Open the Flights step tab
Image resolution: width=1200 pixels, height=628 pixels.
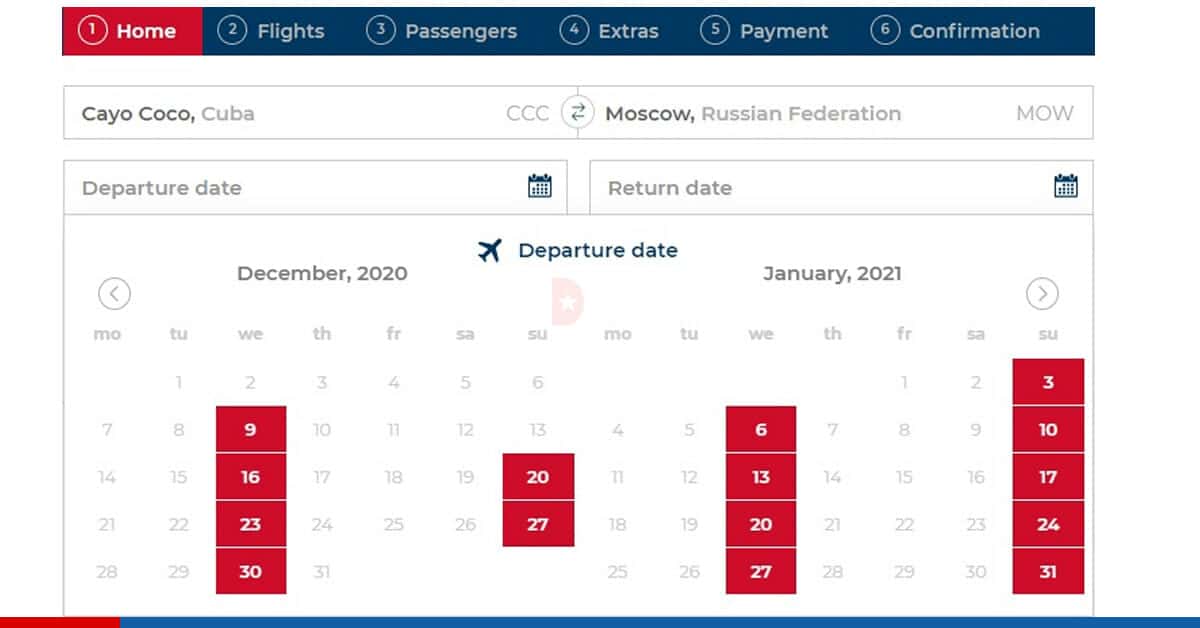[272, 31]
